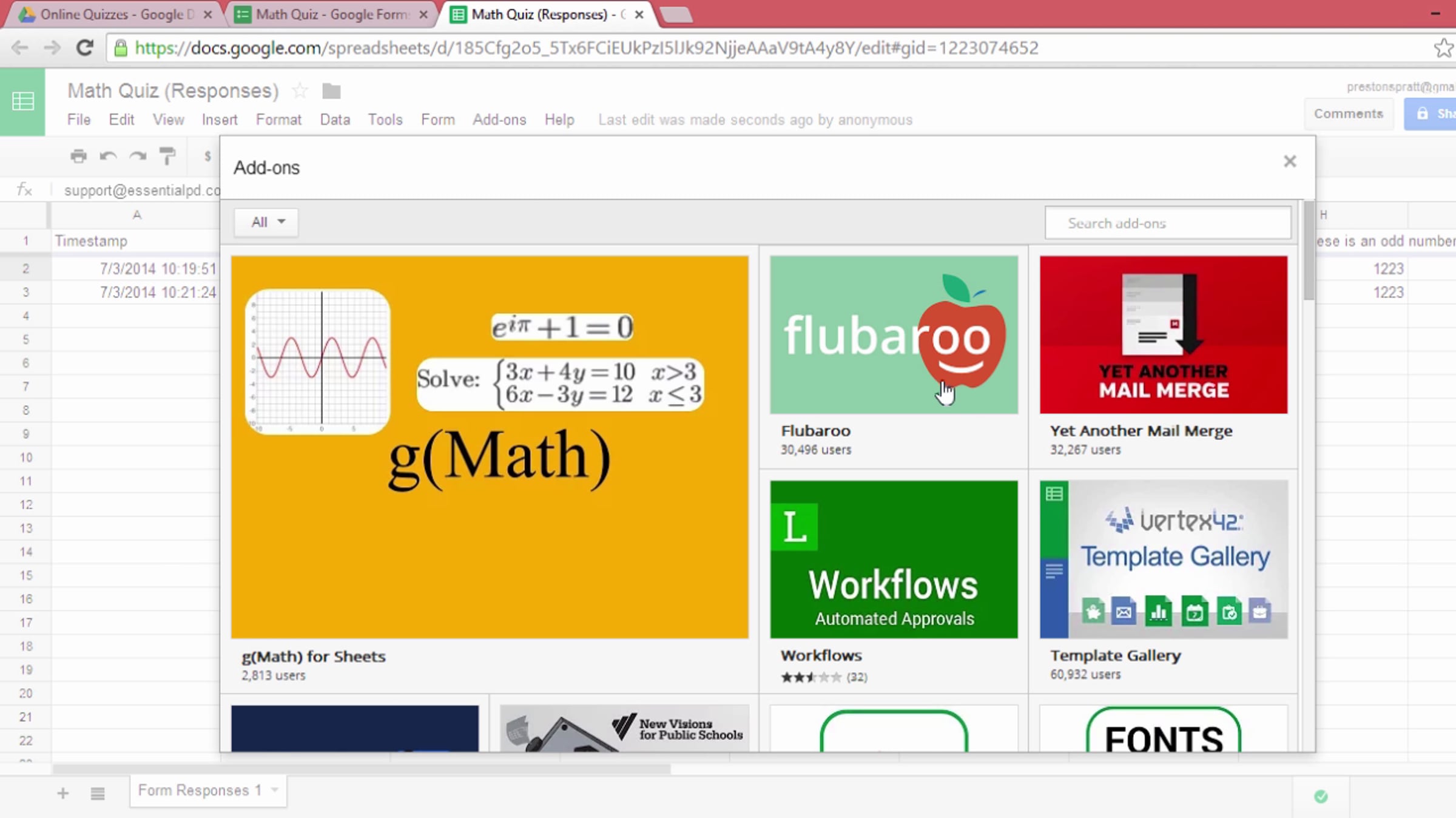The height and width of the screenshot is (818, 1456).
Task: Click the Add-ons dialog vertical scrollbar
Action: point(1309,252)
